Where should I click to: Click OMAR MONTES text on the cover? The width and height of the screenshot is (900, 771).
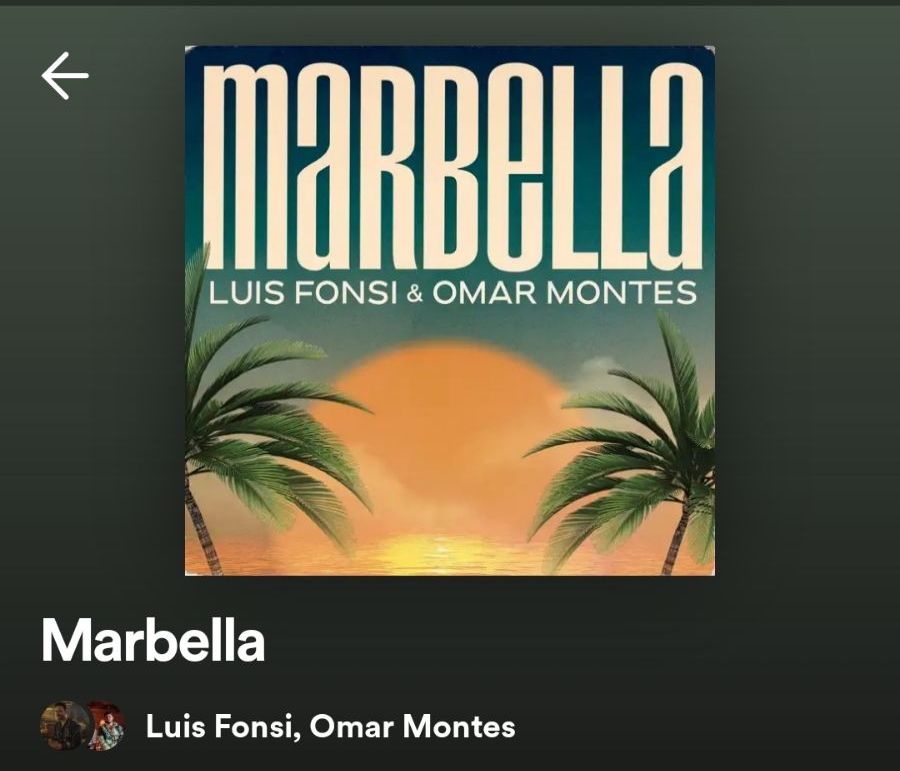click(565, 293)
